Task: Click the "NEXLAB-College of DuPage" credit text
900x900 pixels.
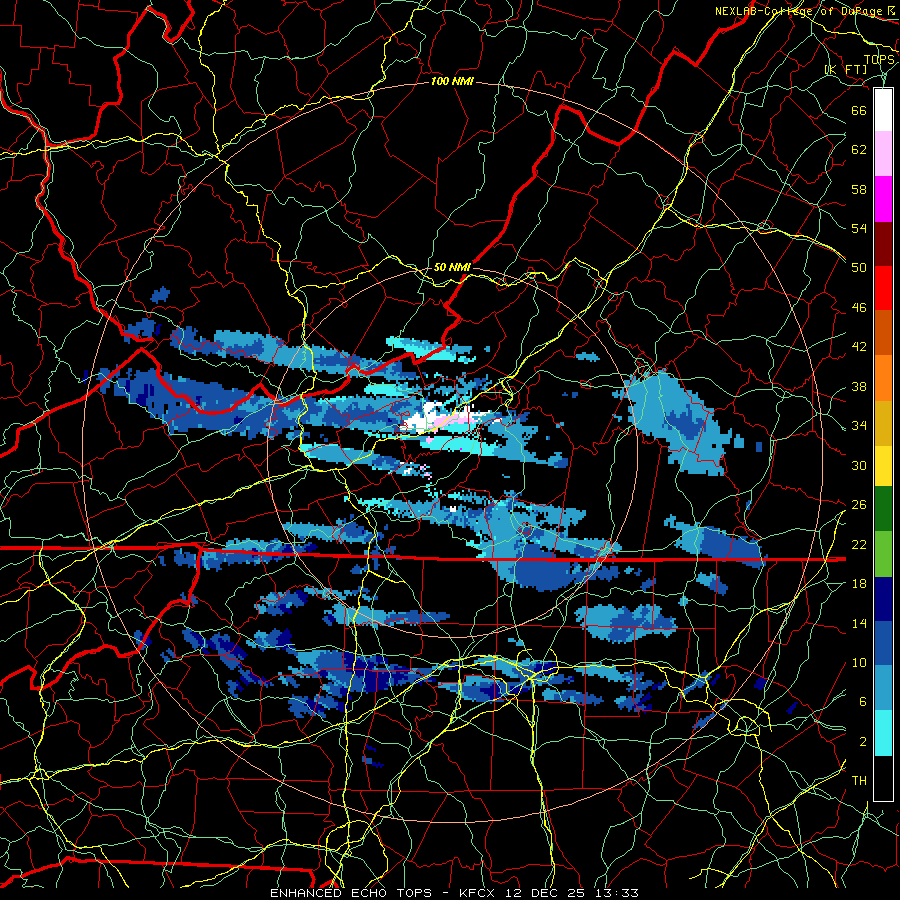Action: 798,11
